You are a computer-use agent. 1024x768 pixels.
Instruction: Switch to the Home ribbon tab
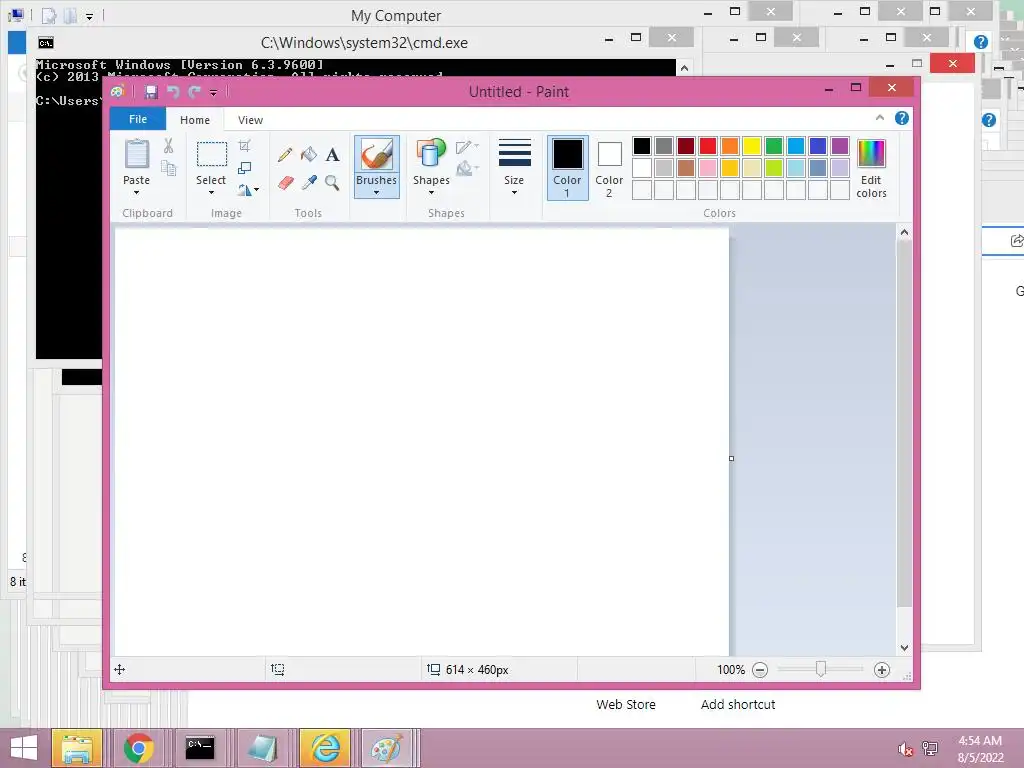pos(195,120)
